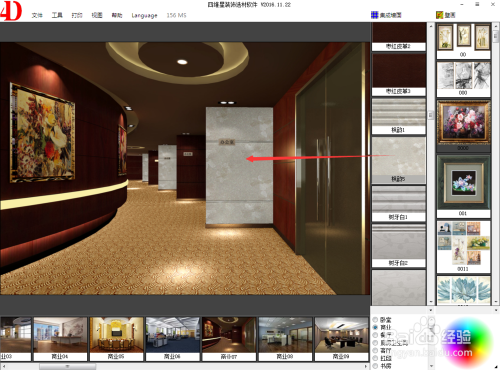Screen dimensions: 500x370
Task: Click the beige wallpaper column in the 3D view
Action: coord(239,167)
